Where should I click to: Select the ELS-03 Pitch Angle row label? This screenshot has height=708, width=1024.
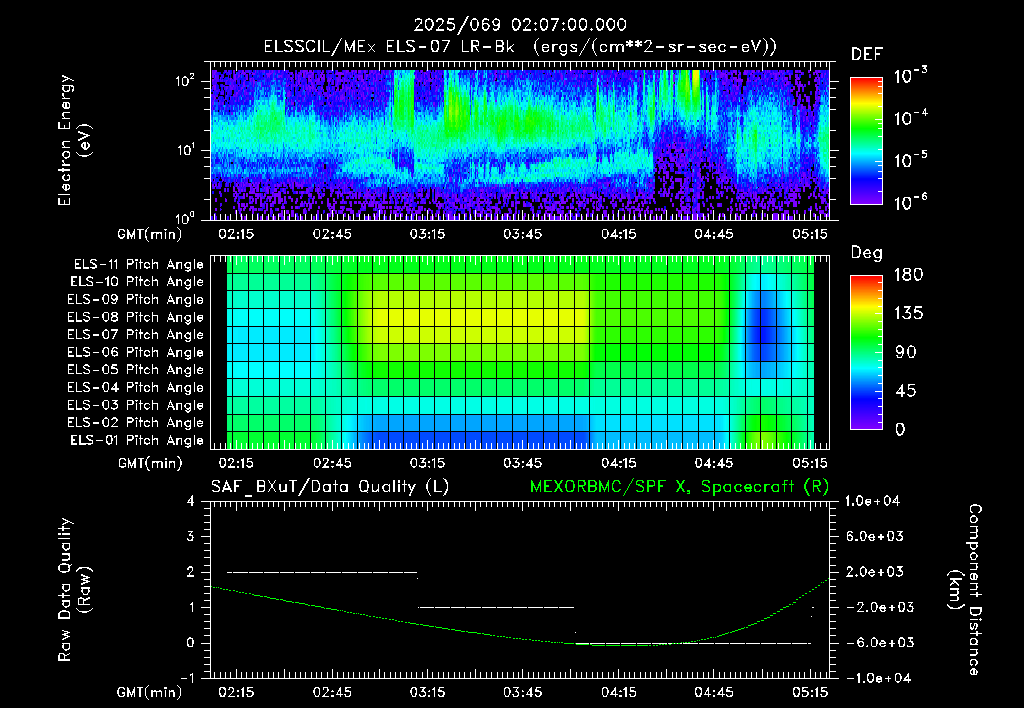[136, 405]
